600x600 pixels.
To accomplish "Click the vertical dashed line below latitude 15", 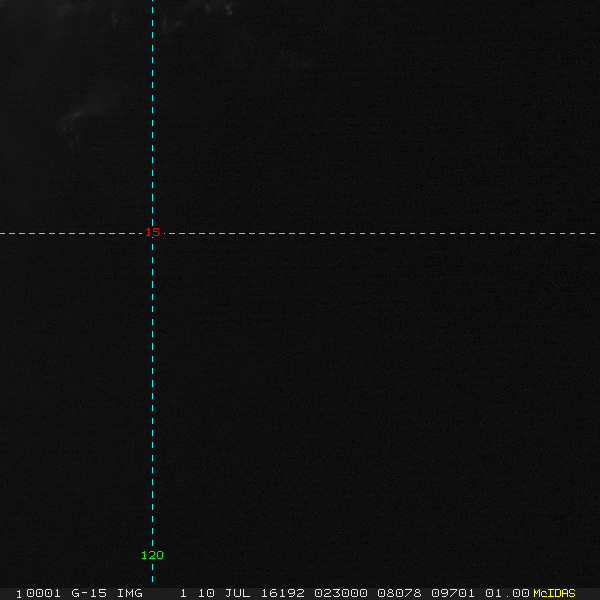I will pyautogui.click(x=152, y=400).
